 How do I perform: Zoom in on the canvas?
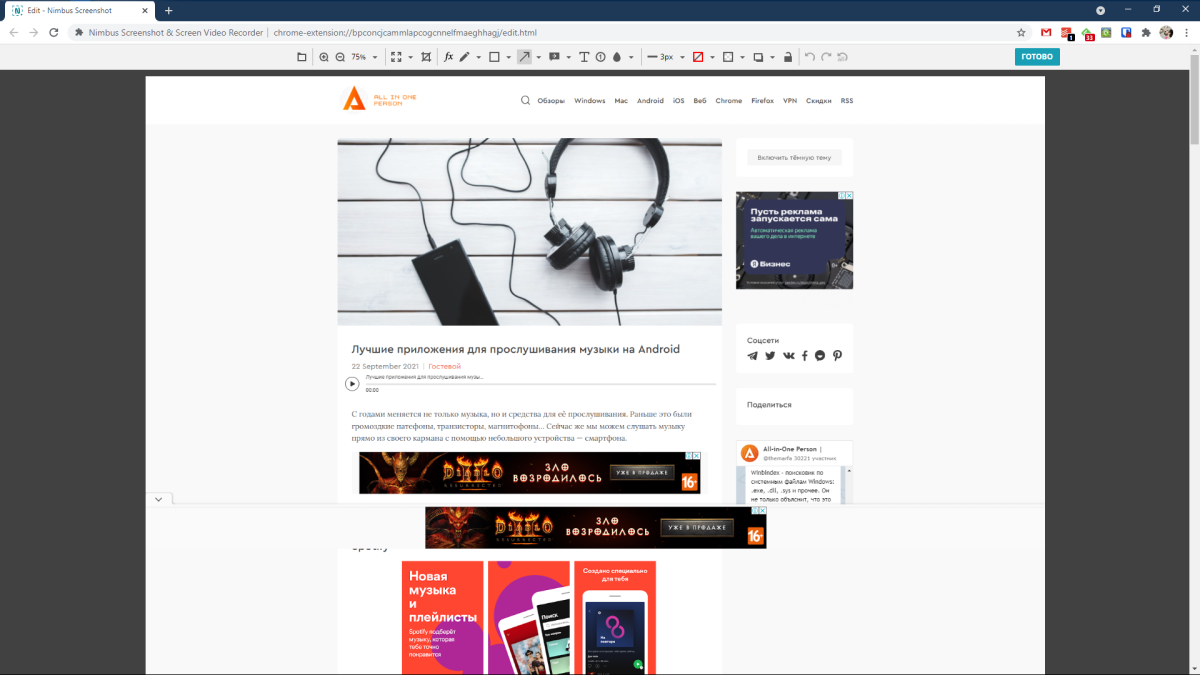[324, 57]
